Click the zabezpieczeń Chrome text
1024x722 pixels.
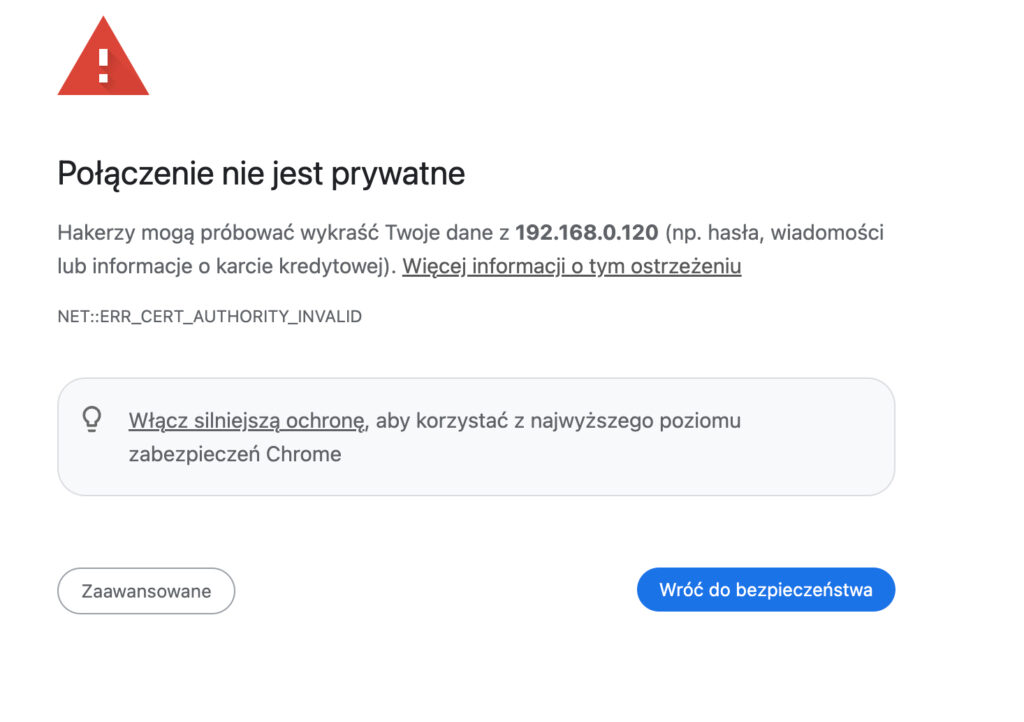pos(235,454)
